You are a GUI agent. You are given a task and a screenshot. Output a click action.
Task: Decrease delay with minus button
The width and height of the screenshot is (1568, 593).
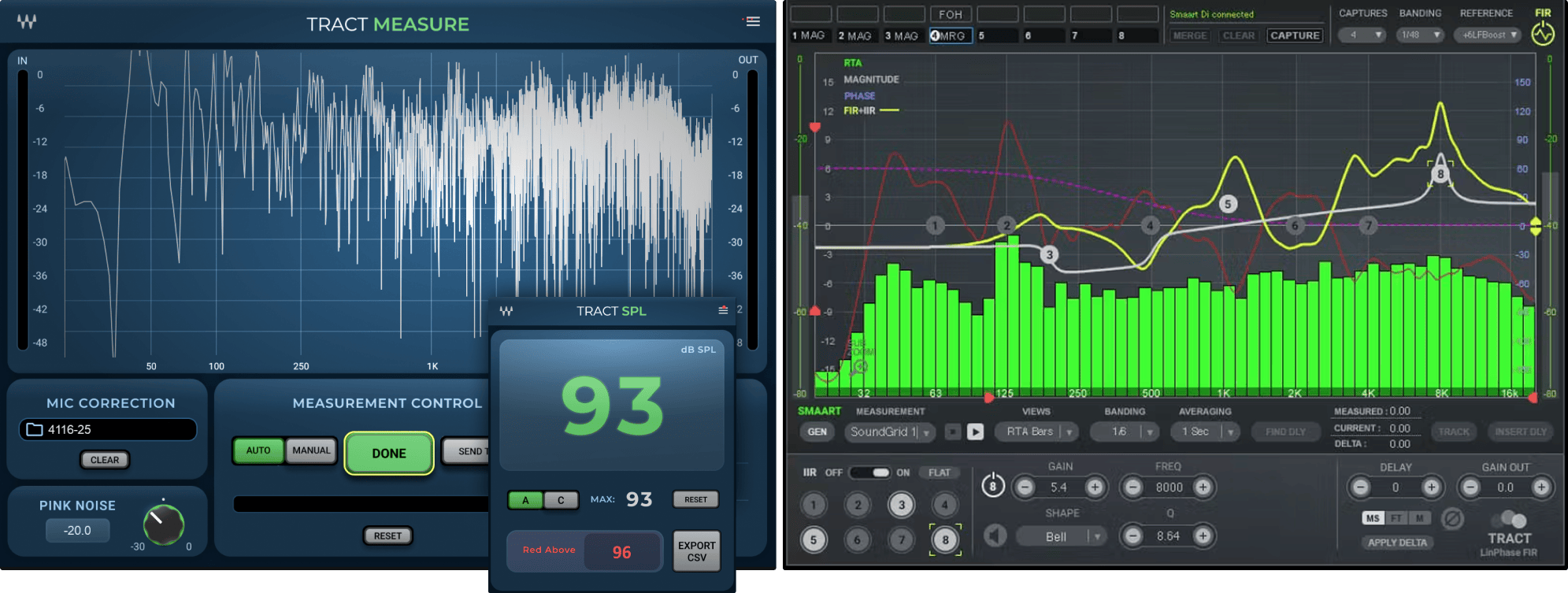click(1360, 487)
